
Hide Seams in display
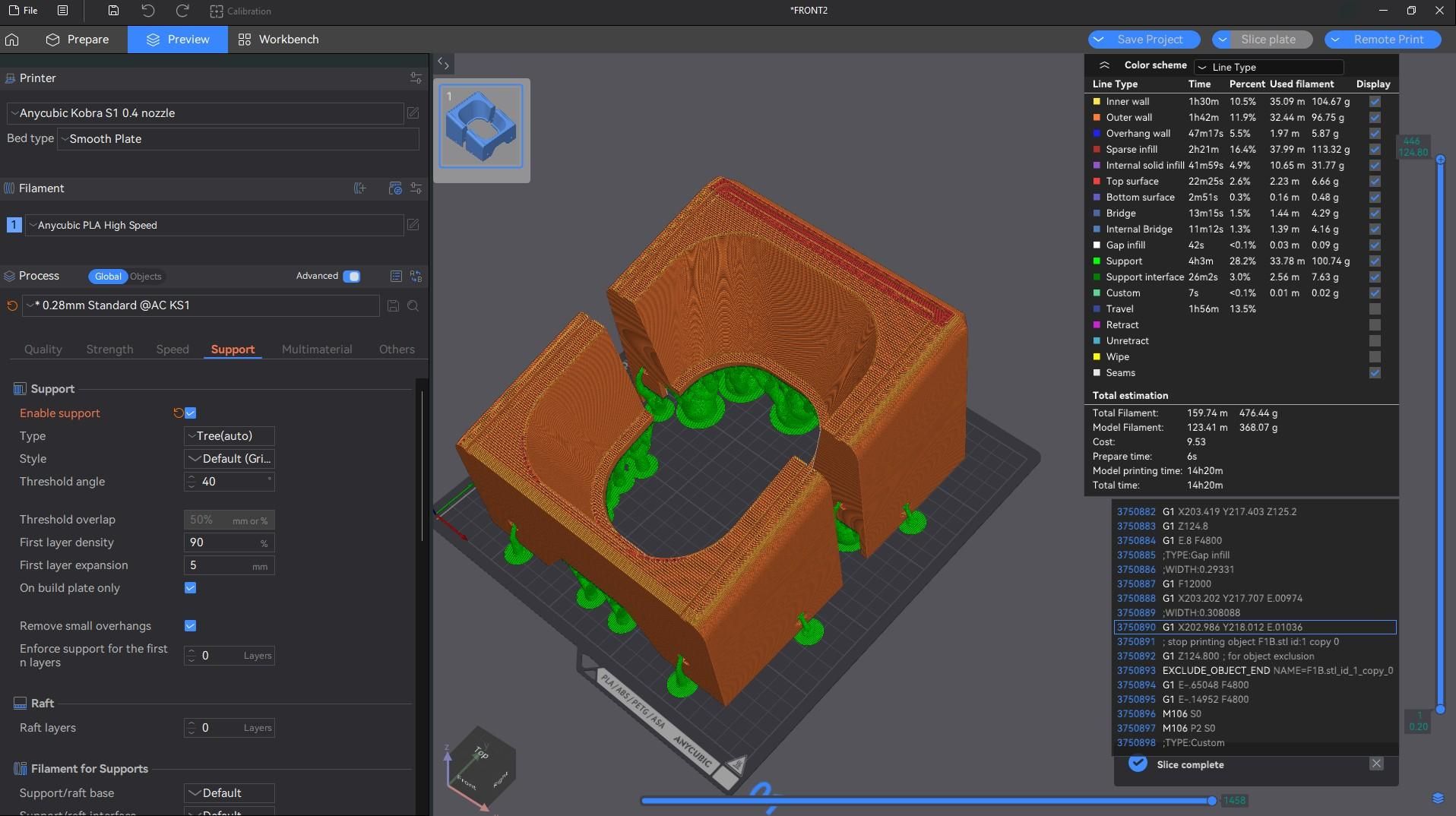(x=1375, y=373)
